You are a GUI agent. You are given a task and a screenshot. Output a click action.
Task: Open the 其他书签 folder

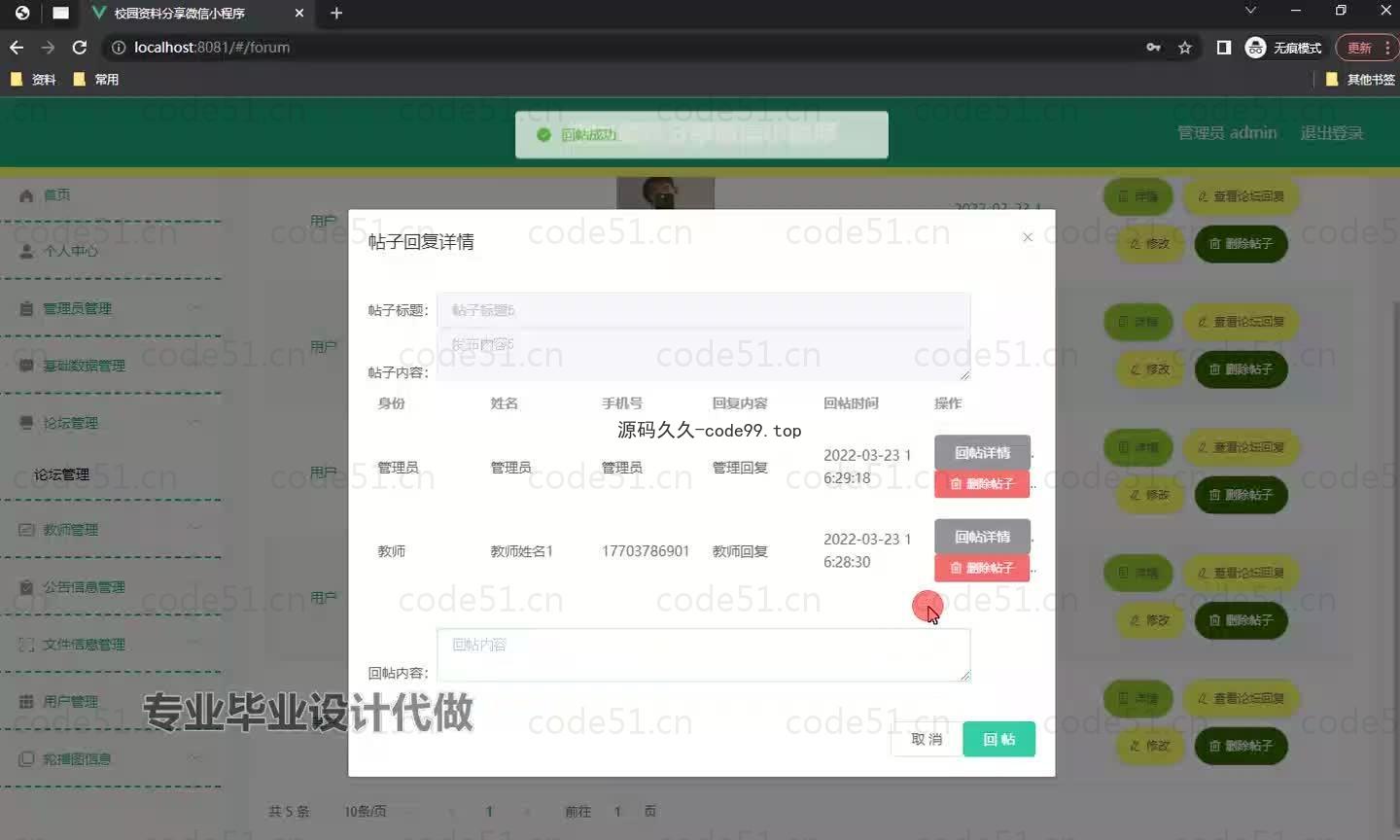click(x=1360, y=80)
